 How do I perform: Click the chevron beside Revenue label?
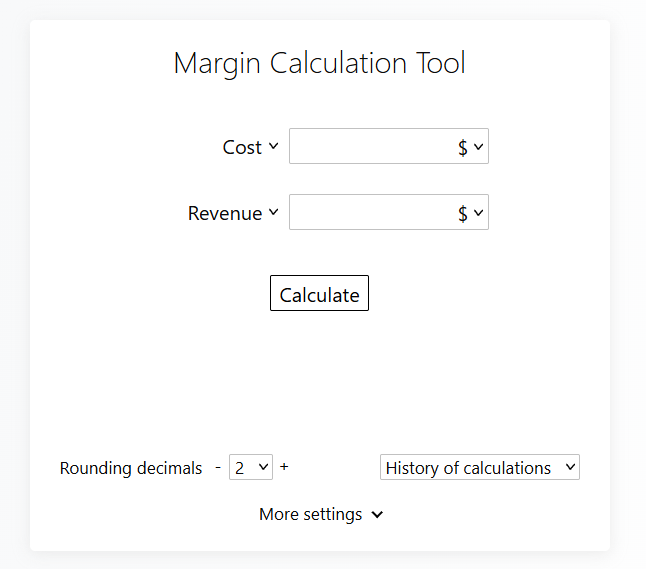273,213
